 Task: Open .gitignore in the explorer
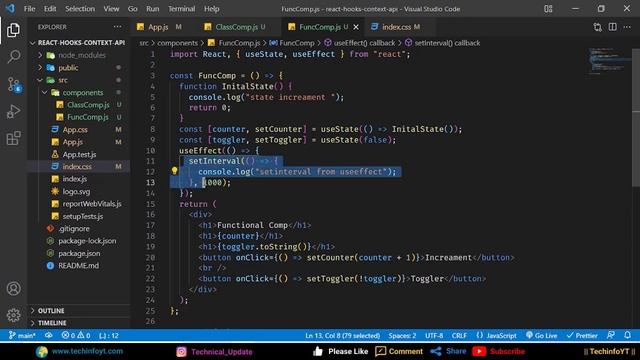(x=73, y=229)
